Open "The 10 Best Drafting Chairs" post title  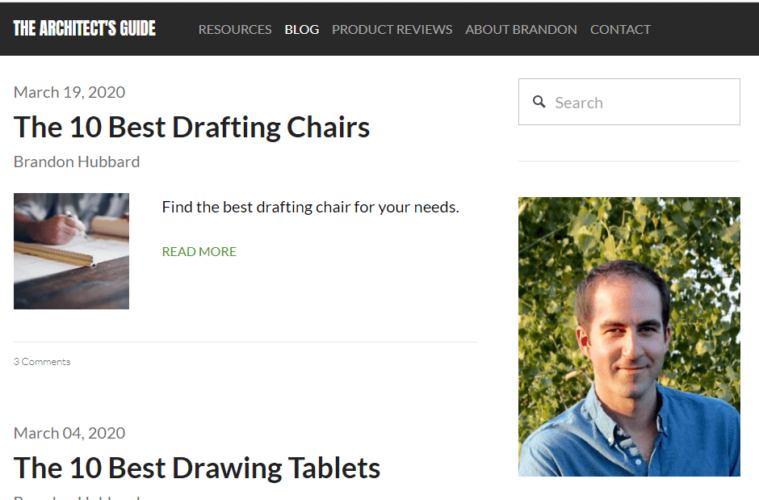[x=192, y=127]
